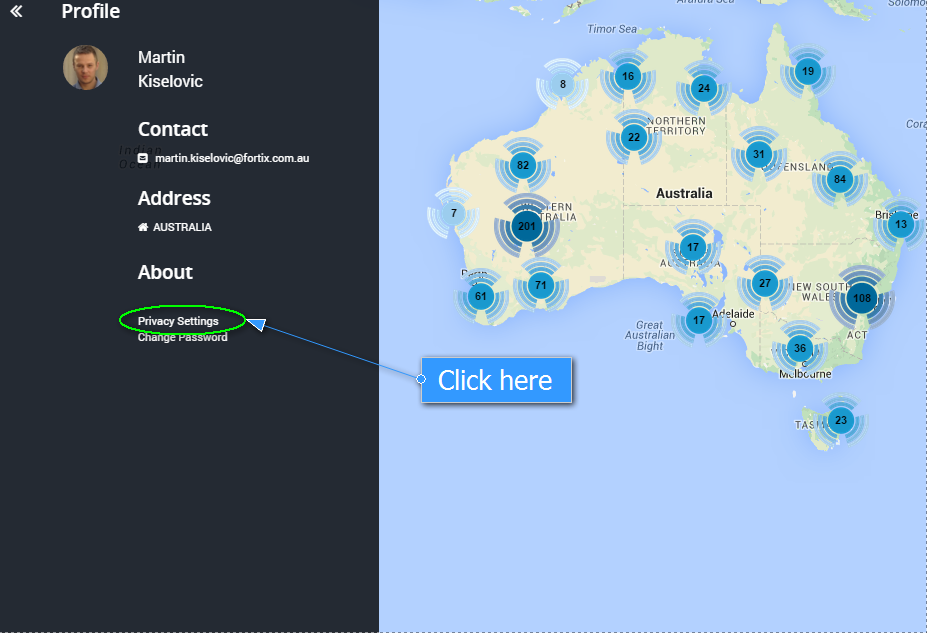Open the cluster marker showing 82

(522, 166)
